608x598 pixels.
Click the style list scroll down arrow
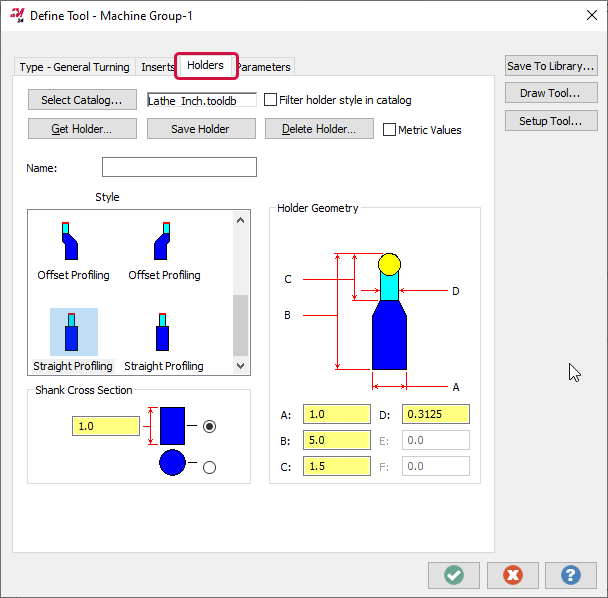(240, 366)
